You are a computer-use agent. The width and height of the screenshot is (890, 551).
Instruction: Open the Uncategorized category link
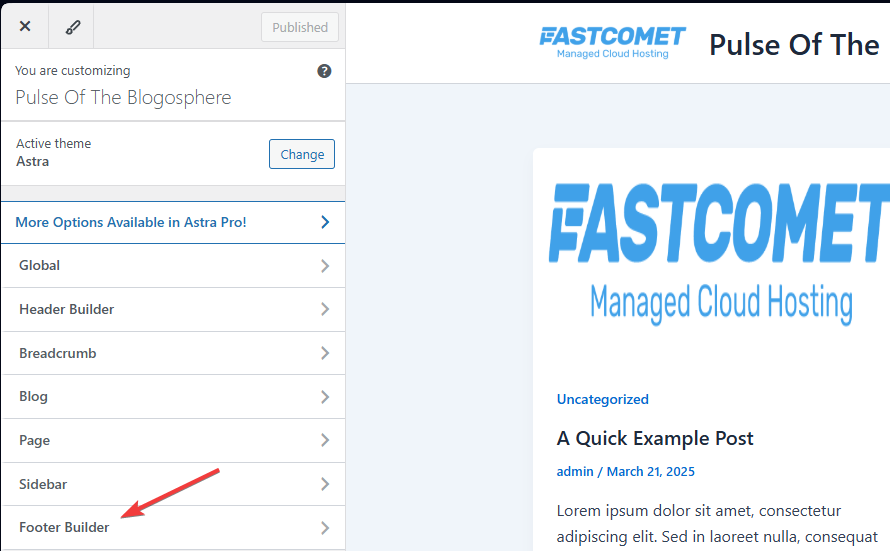pos(602,399)
